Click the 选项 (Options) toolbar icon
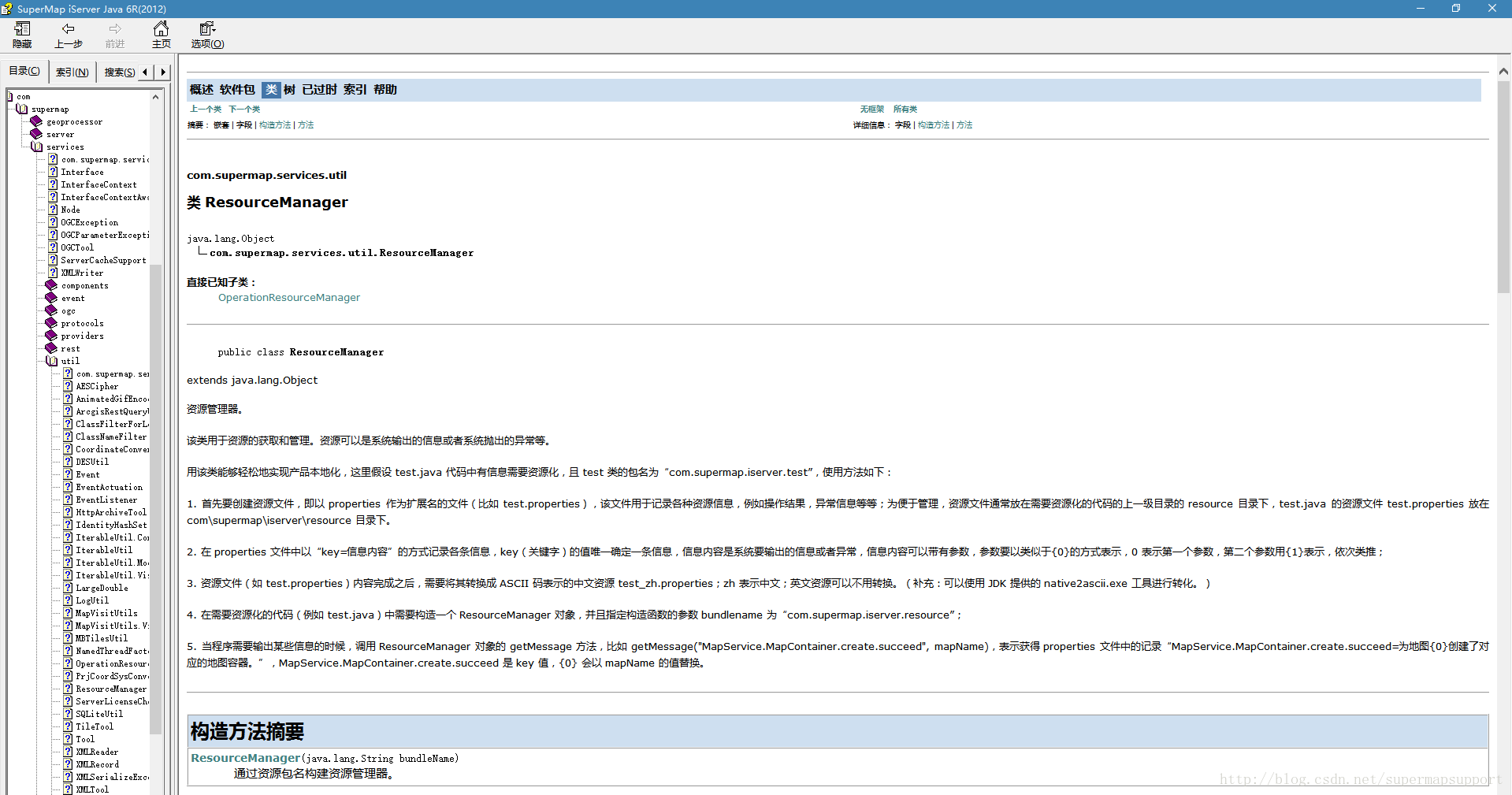This screenshot has width=1512, height=795. [x=207, y=29]
